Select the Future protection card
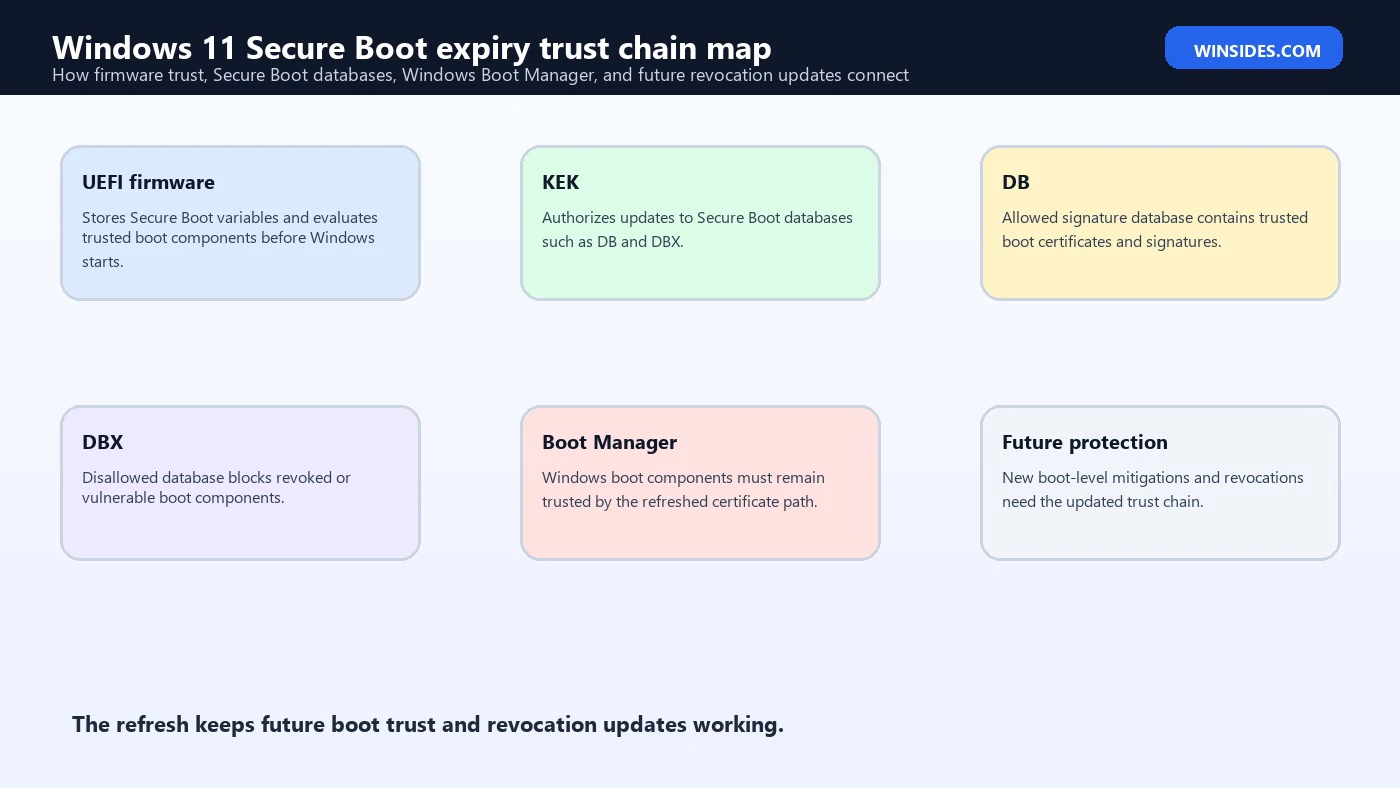Viewport: 1400px width, 788px height. [1160, 483]
